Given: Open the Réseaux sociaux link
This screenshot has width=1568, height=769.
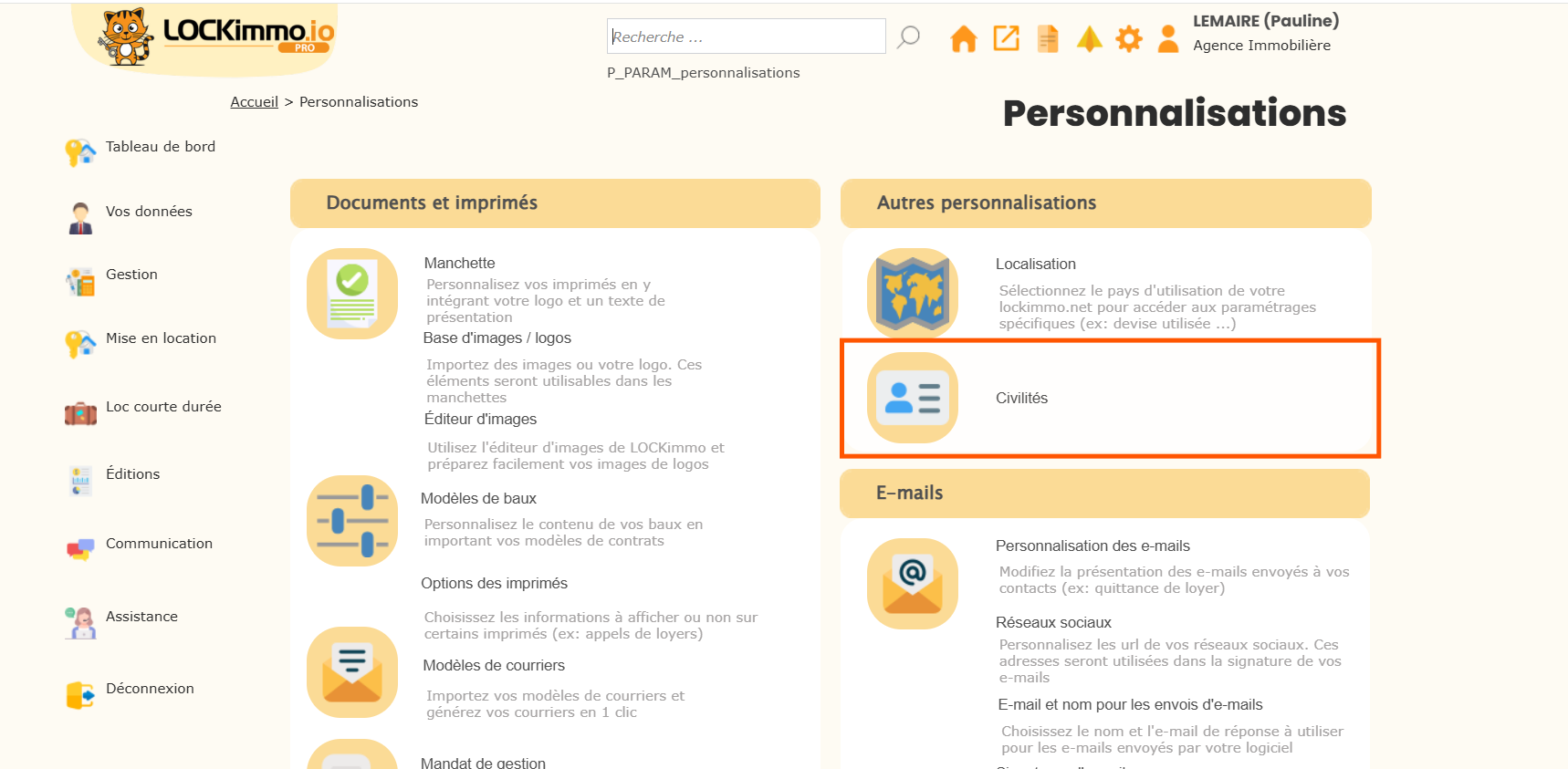Looking at the screenshot, I should click(1053, 623).
